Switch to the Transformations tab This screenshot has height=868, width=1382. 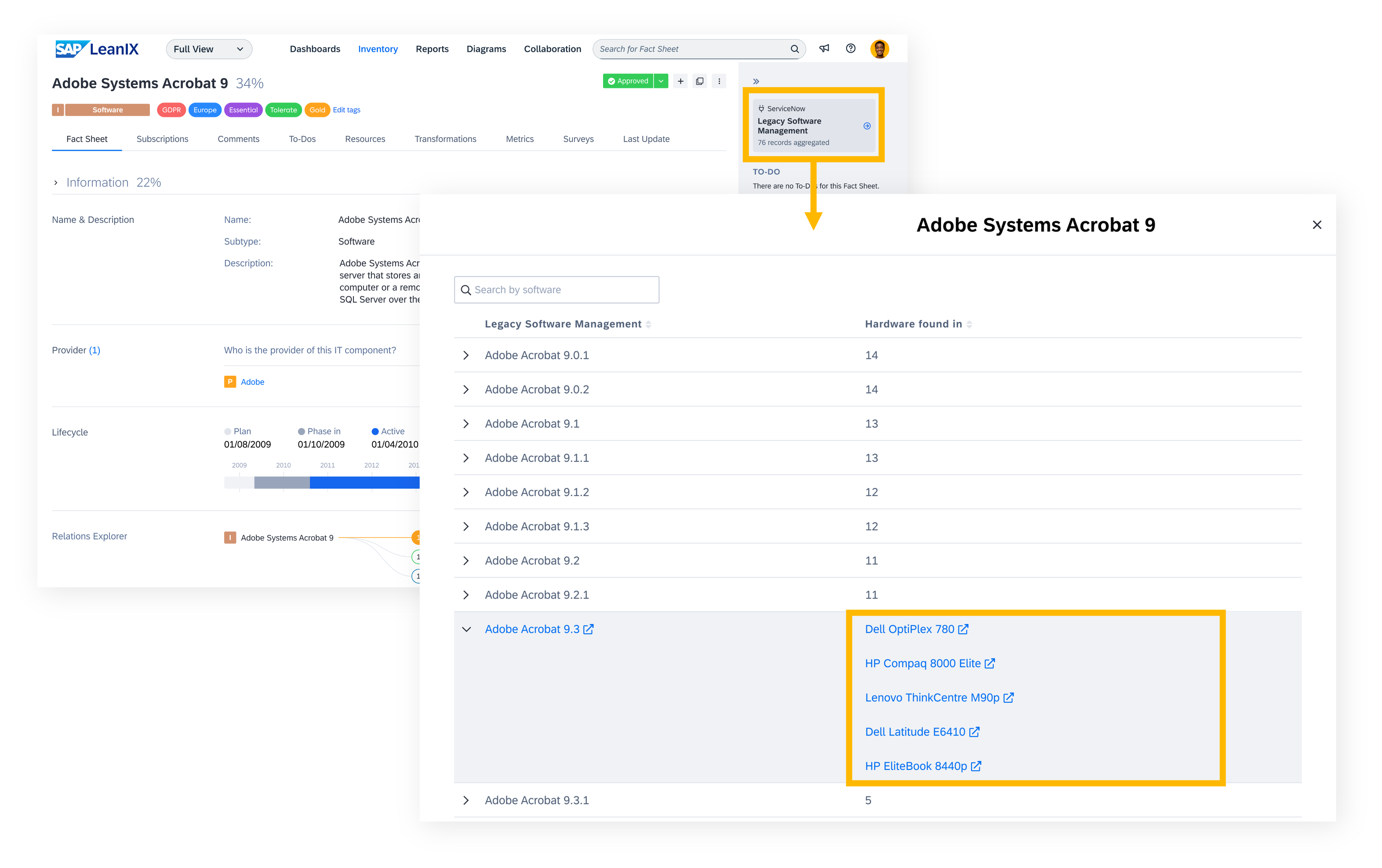pos(445,139)
